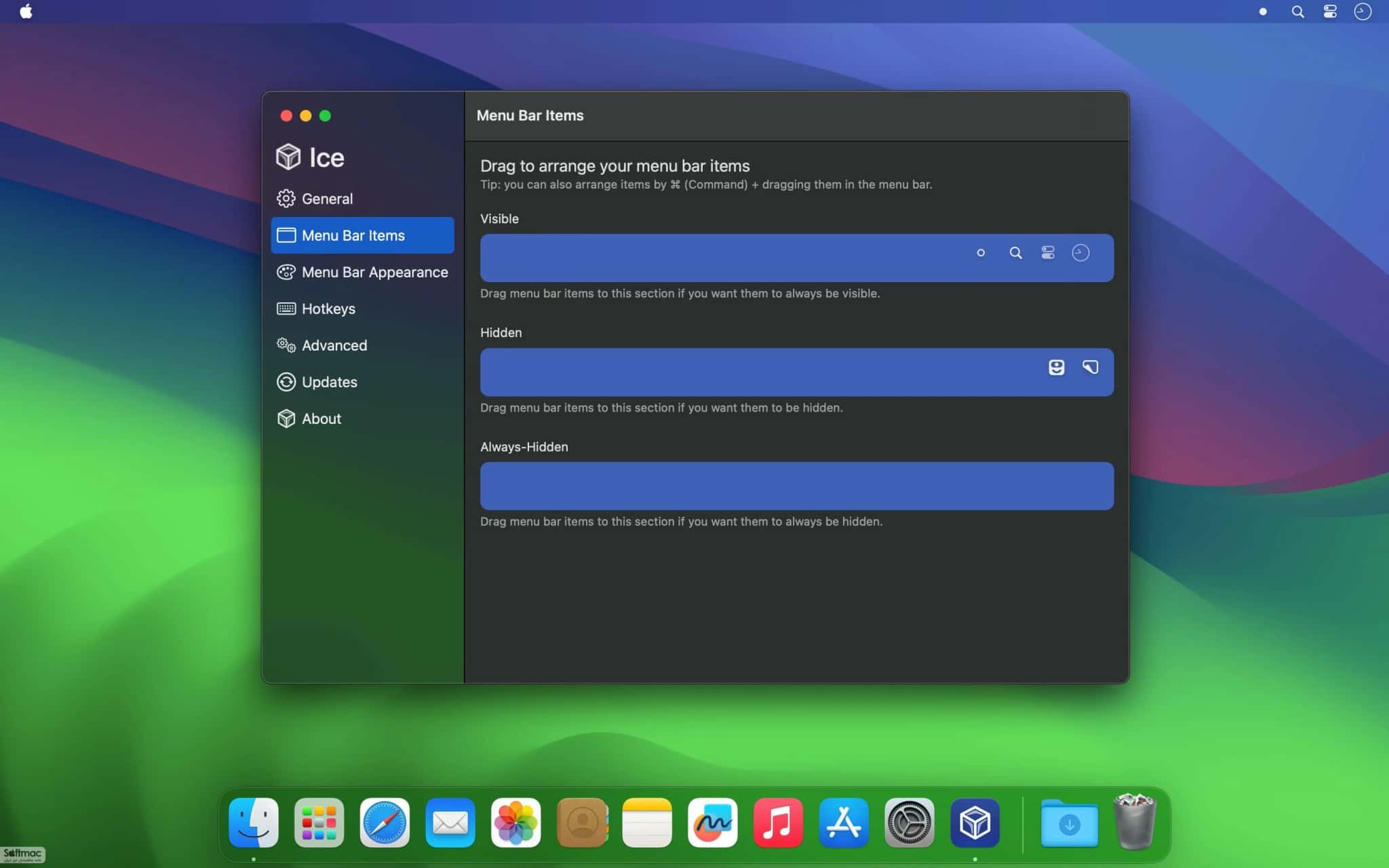Open General settings in Ice sidebar
The width and height of the screenshot is (1389, 868).
[x=362, y=199]
